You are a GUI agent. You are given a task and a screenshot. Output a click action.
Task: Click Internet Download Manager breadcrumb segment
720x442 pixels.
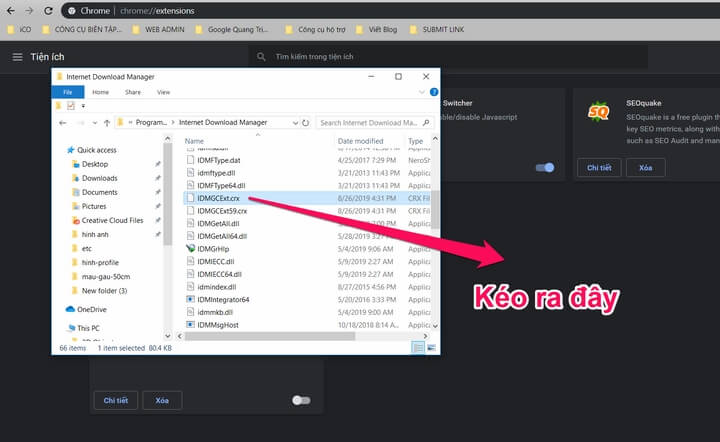tap(223, 123)
